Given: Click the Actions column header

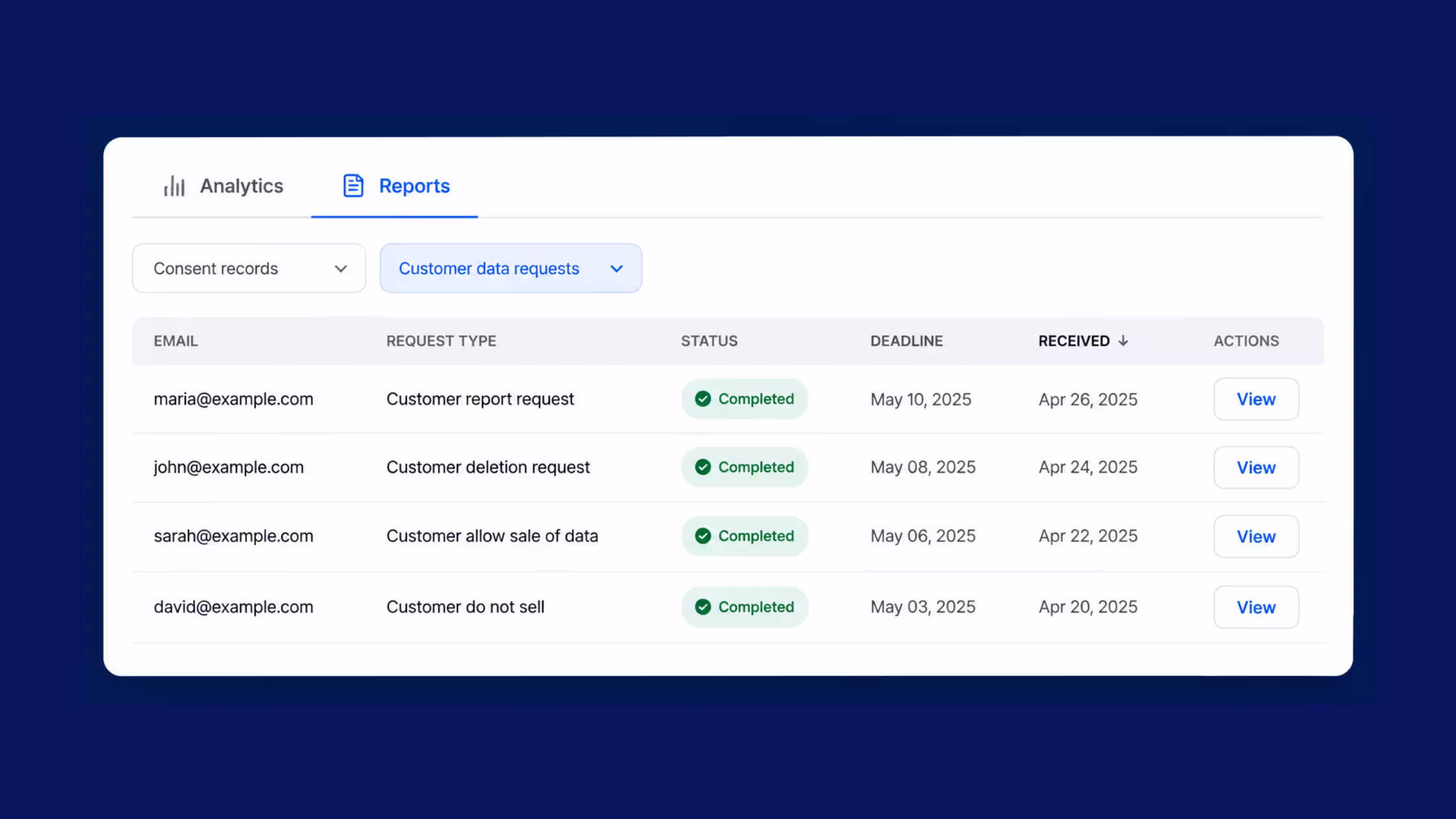Looking at the screenshot, I should click(1246, 341).
